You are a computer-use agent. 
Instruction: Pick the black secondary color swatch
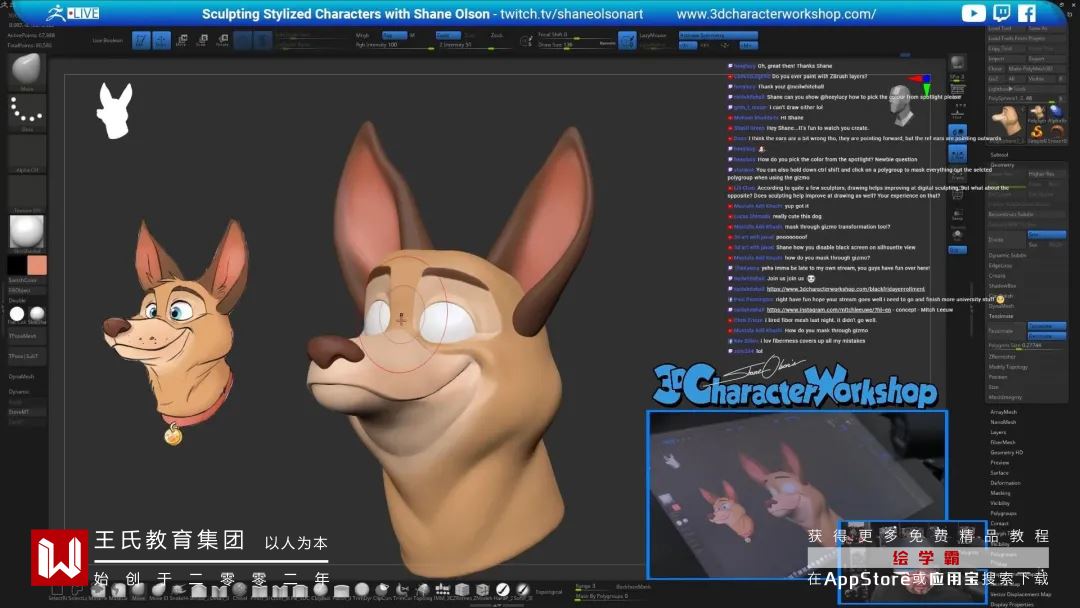(17, 265)
